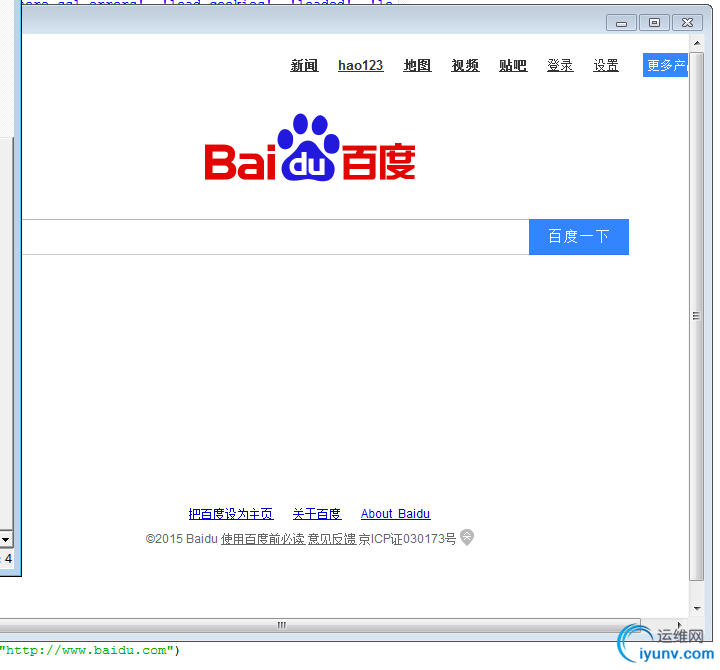Open the 地图 maps link

(x=417, y=66)
